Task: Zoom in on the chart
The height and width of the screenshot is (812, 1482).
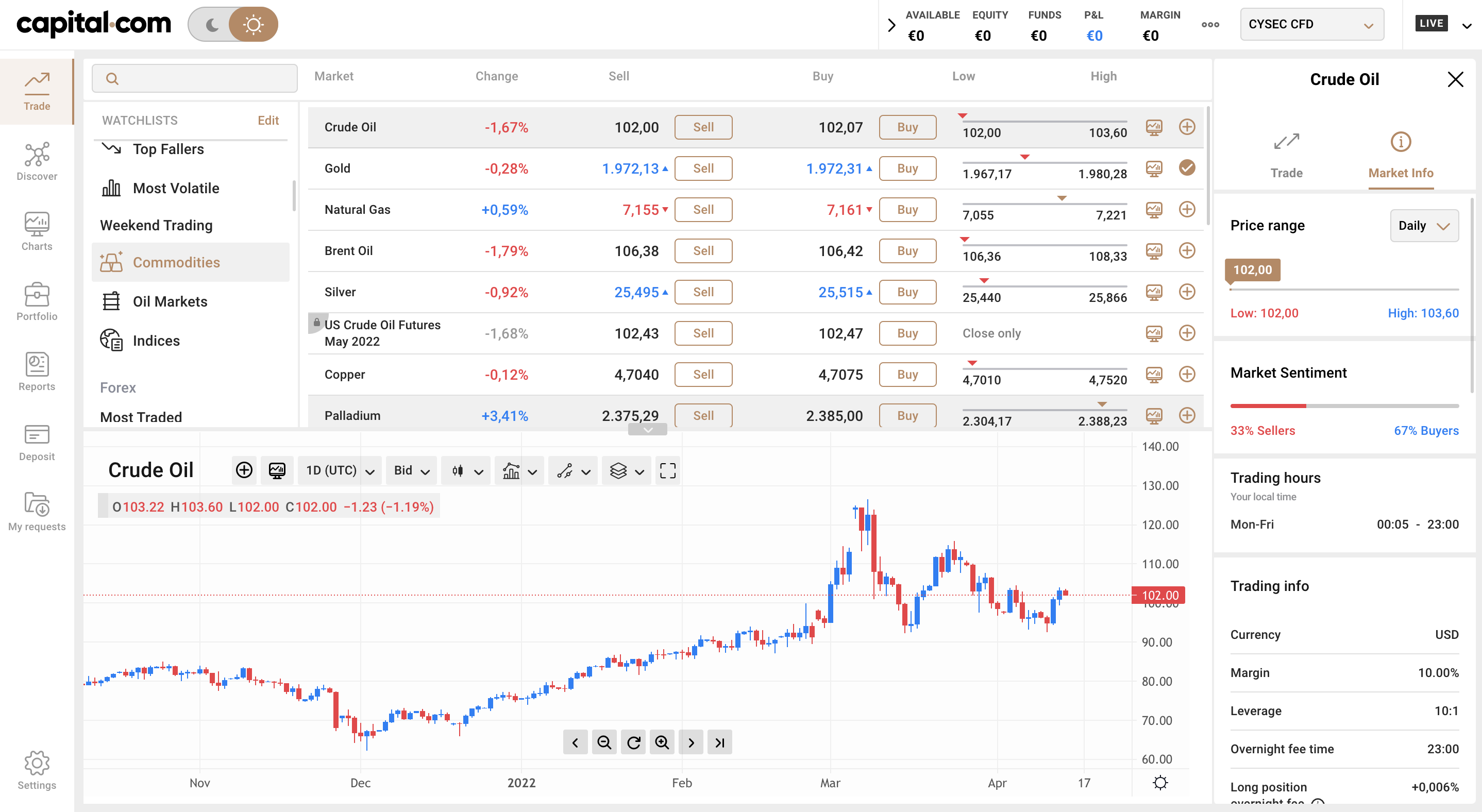Action: click(x=662, y=742)
